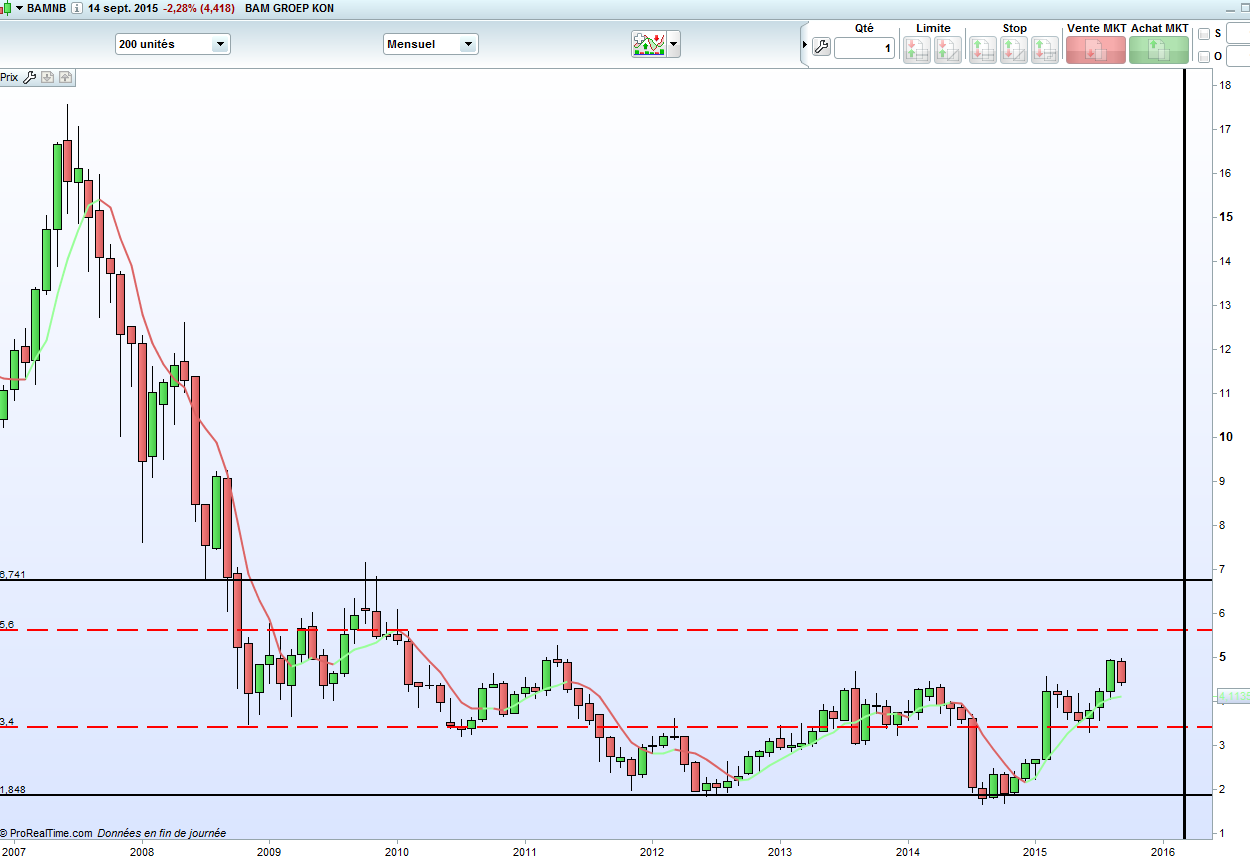
Task: Open the Prix panel wrench settings
Action: (29, 77)
